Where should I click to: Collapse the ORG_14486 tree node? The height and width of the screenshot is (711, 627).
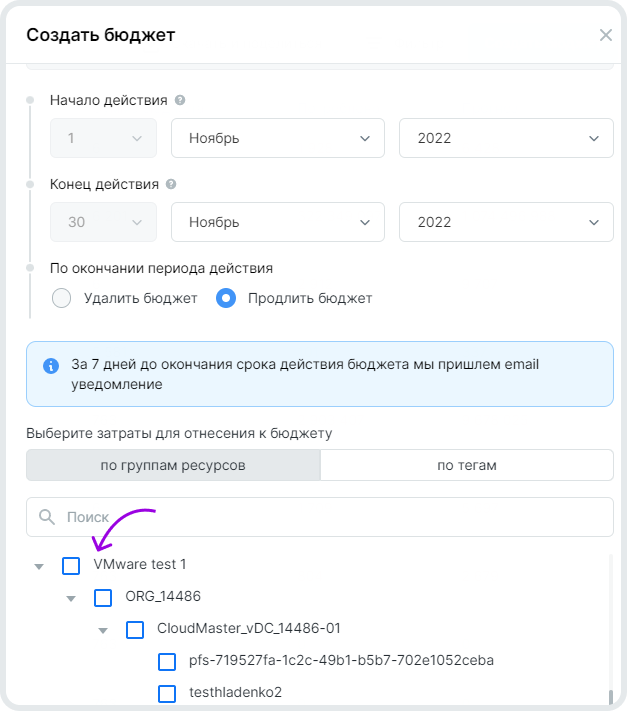pyautogui.click(x=71, y=599)
